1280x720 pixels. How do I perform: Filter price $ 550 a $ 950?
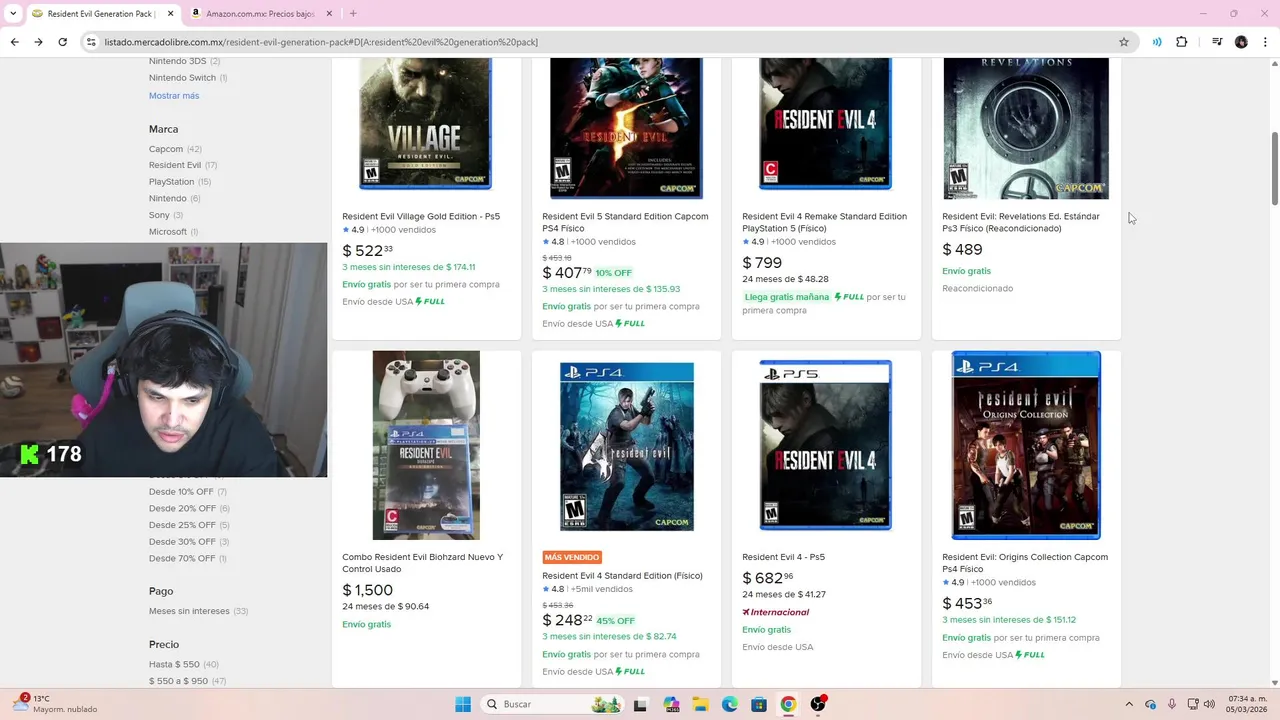tap(178, 681)
